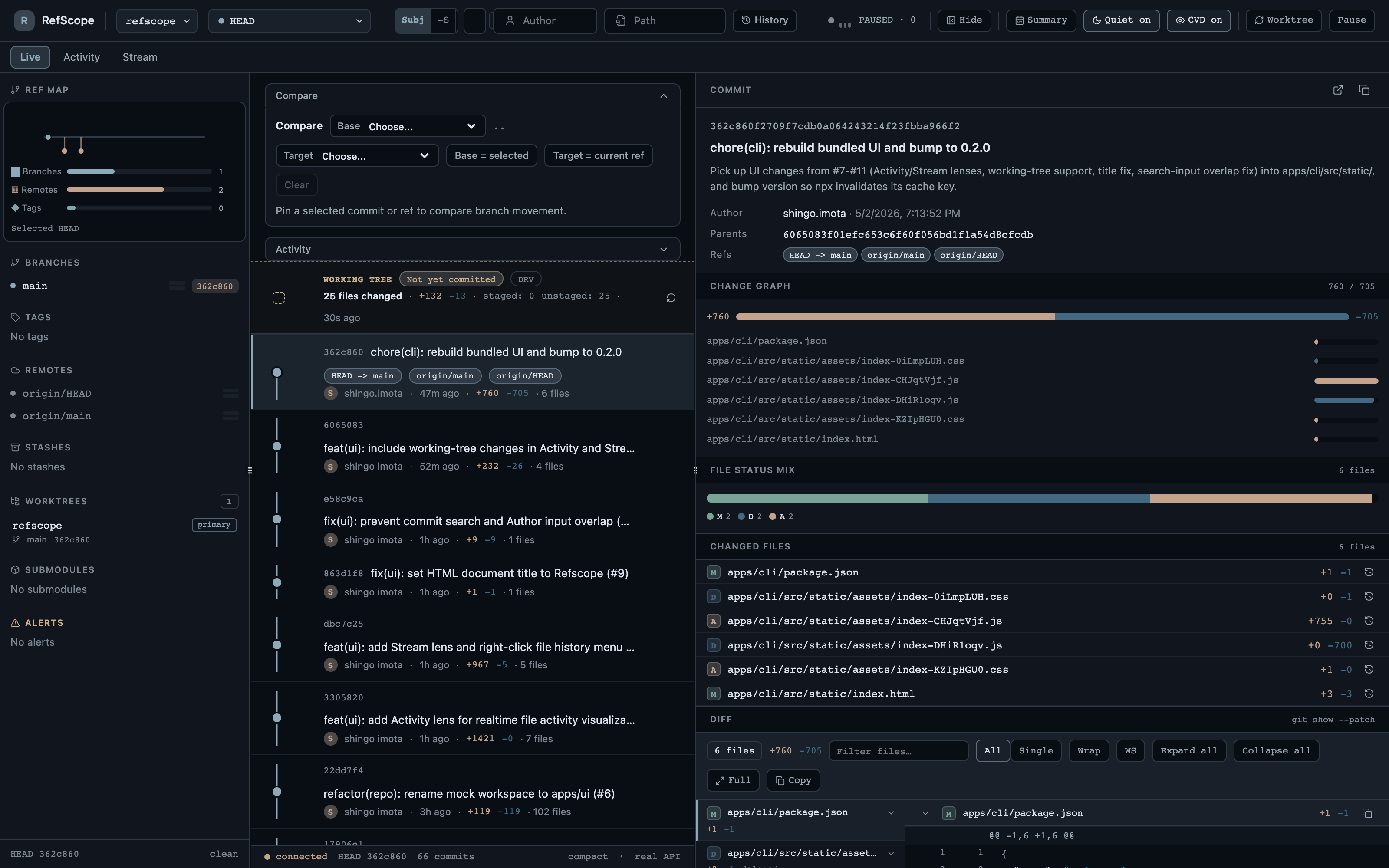
Task: Refresh the working tree status
Action: [670, 297]
